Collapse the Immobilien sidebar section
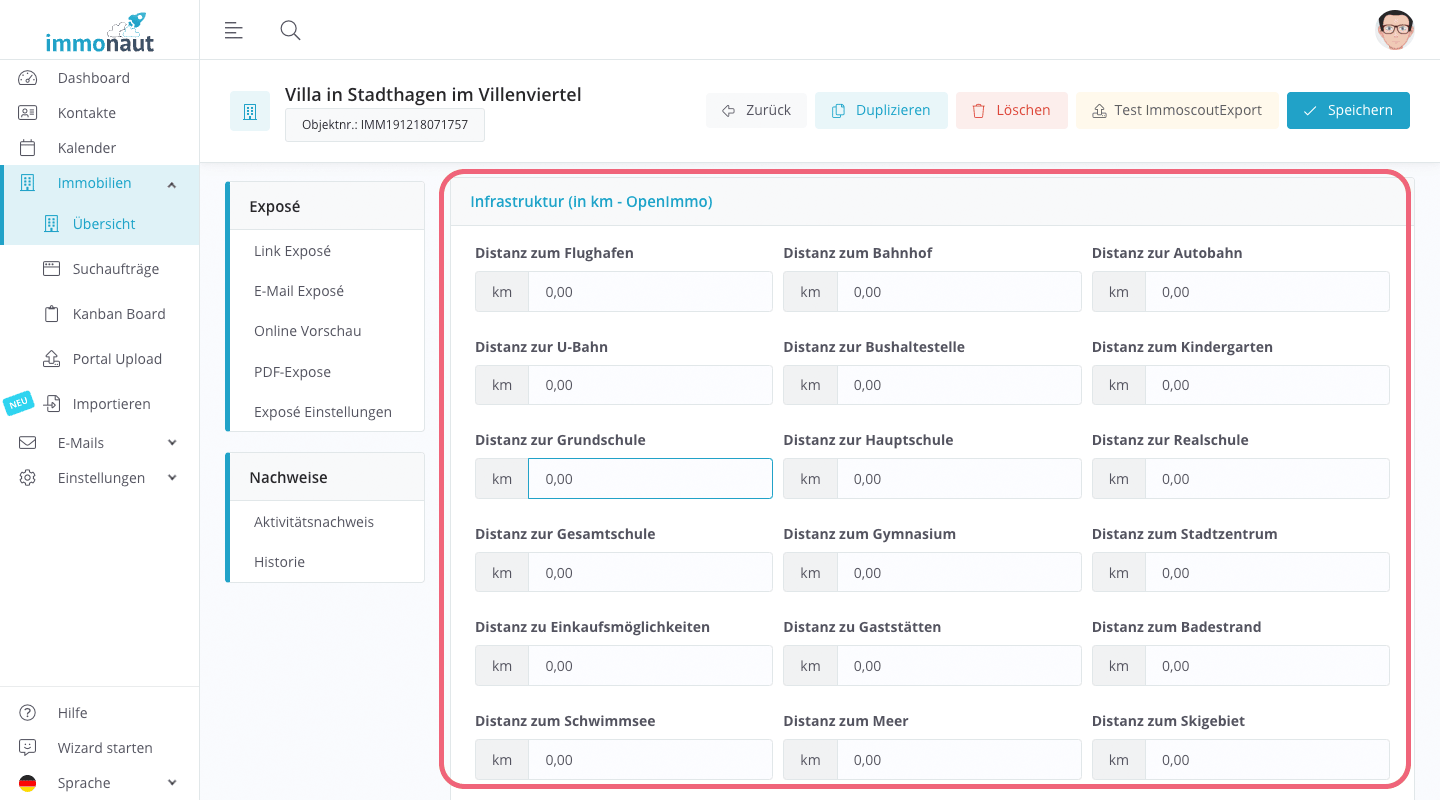Screen dimensions: 1440x800 [171, 184]
